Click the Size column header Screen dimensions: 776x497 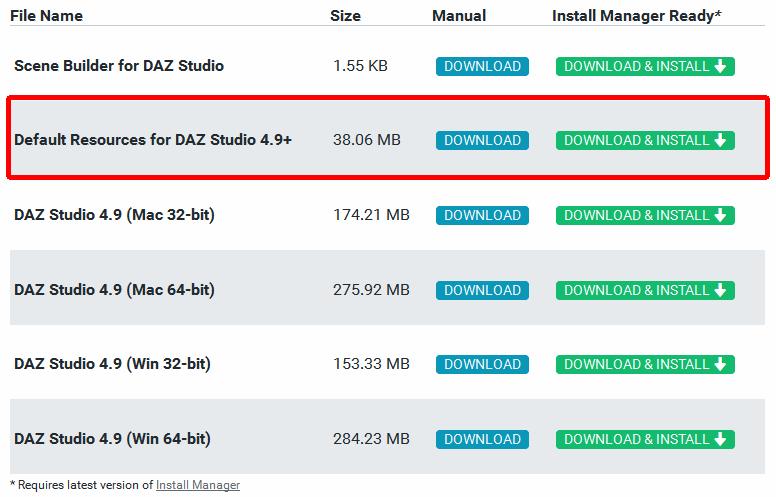345,16
